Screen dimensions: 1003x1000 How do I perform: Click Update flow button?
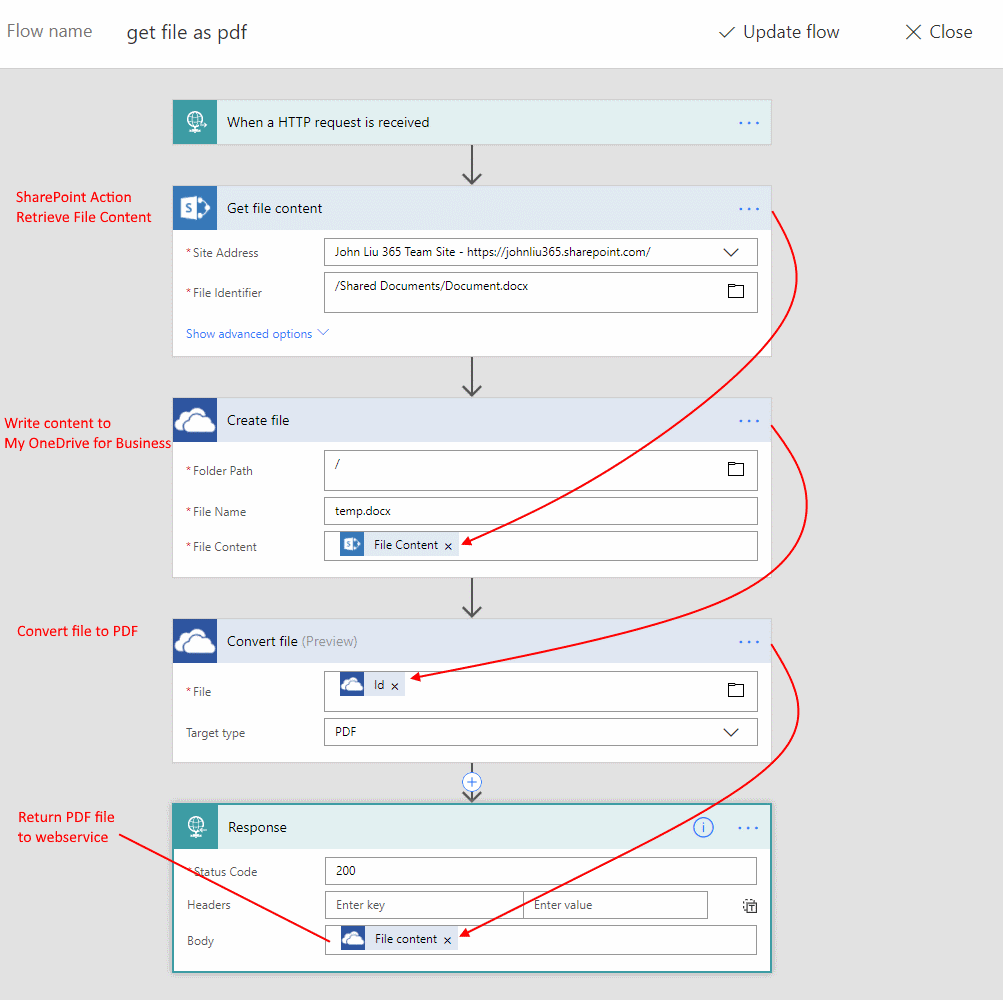point(779,32)
